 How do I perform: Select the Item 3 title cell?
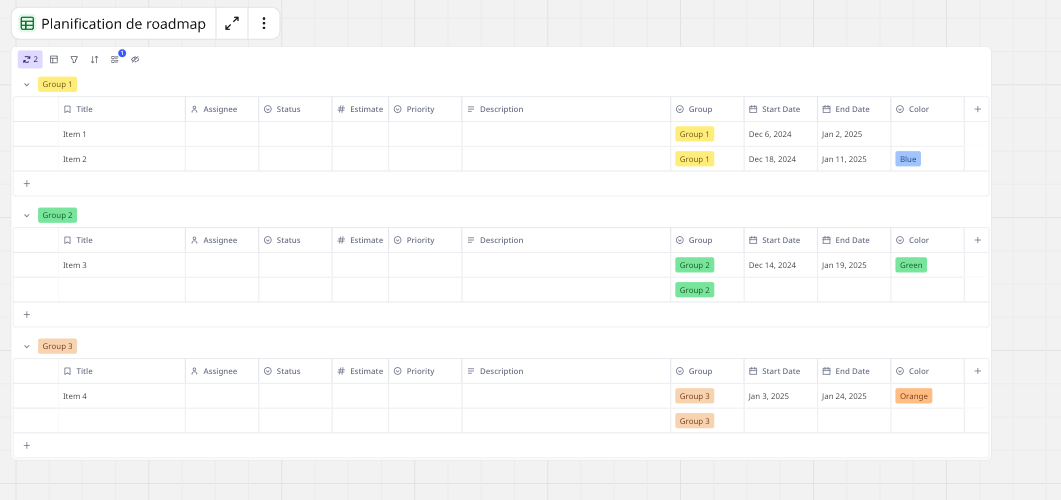point(122,265)
